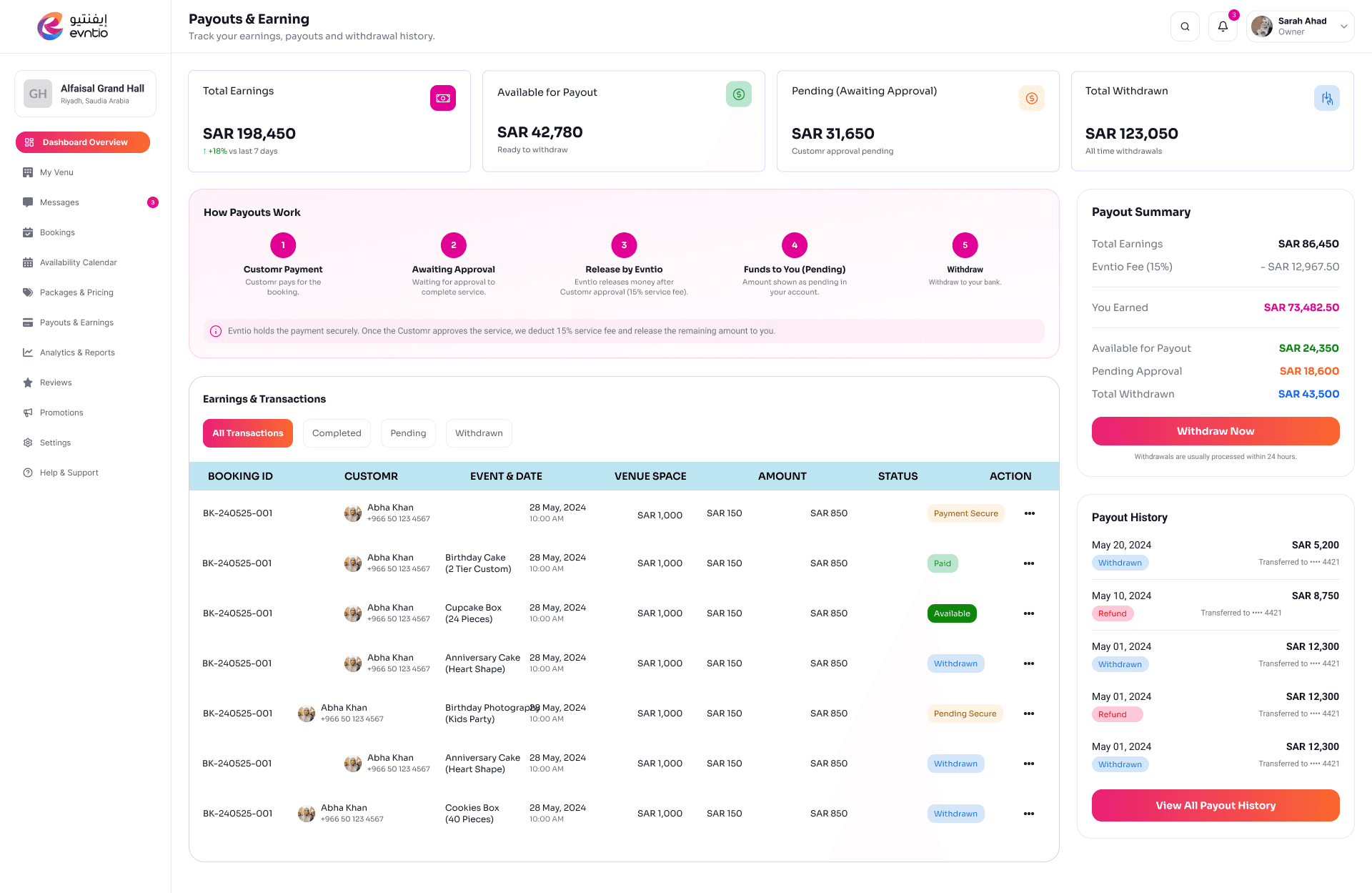Click BOOKING ID column header
Viewport: 1372px width, 893px height.
click(240, 476)
